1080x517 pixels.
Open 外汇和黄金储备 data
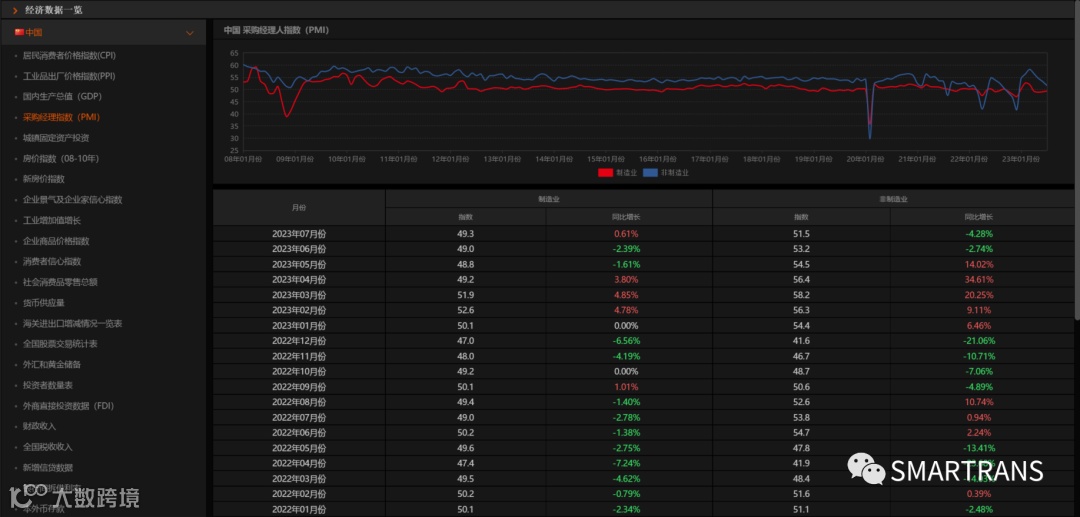point(52,364)
